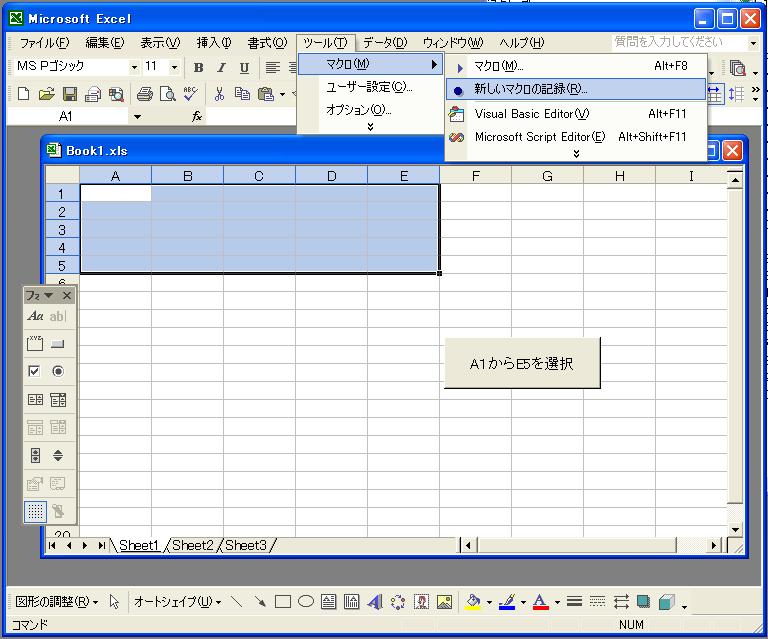Image resolution: width=768 pixels, height=639 pixels.
Task: Open the Forms toolbar options arrow
Action: coord(48,295)
